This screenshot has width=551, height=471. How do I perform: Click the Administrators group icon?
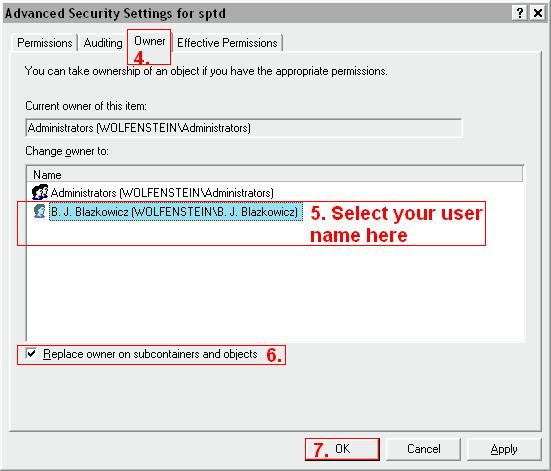(40, 192)
